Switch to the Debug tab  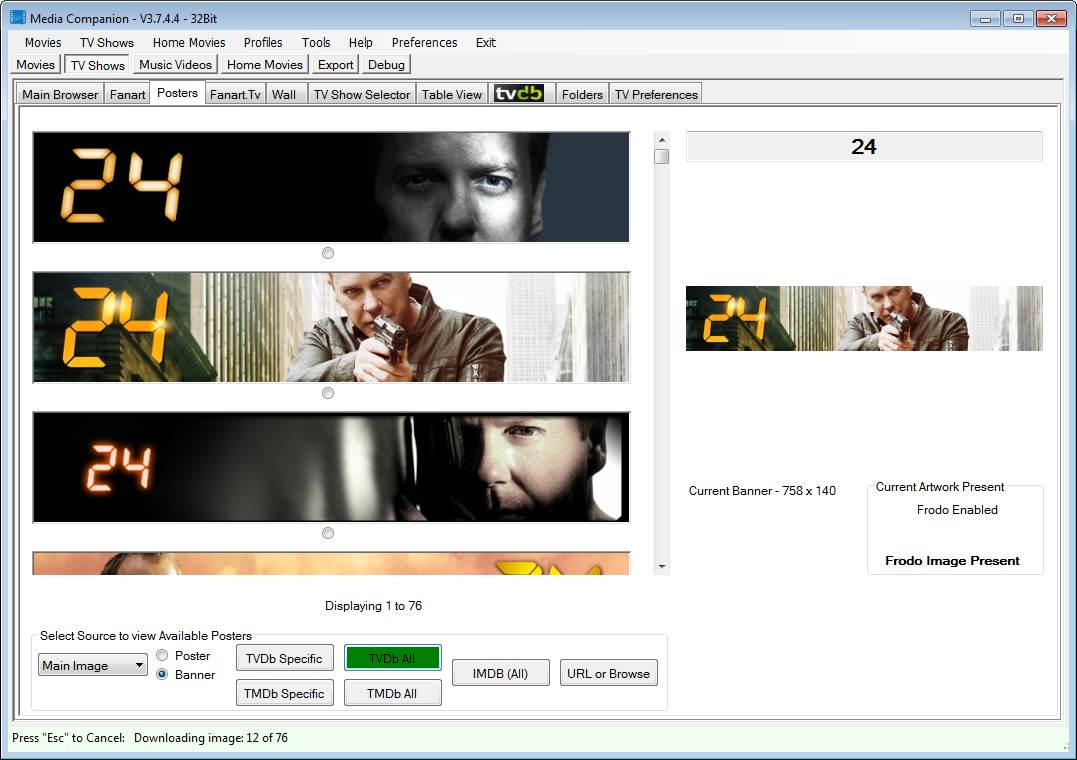pyautogui.click(x=386, y=65)
